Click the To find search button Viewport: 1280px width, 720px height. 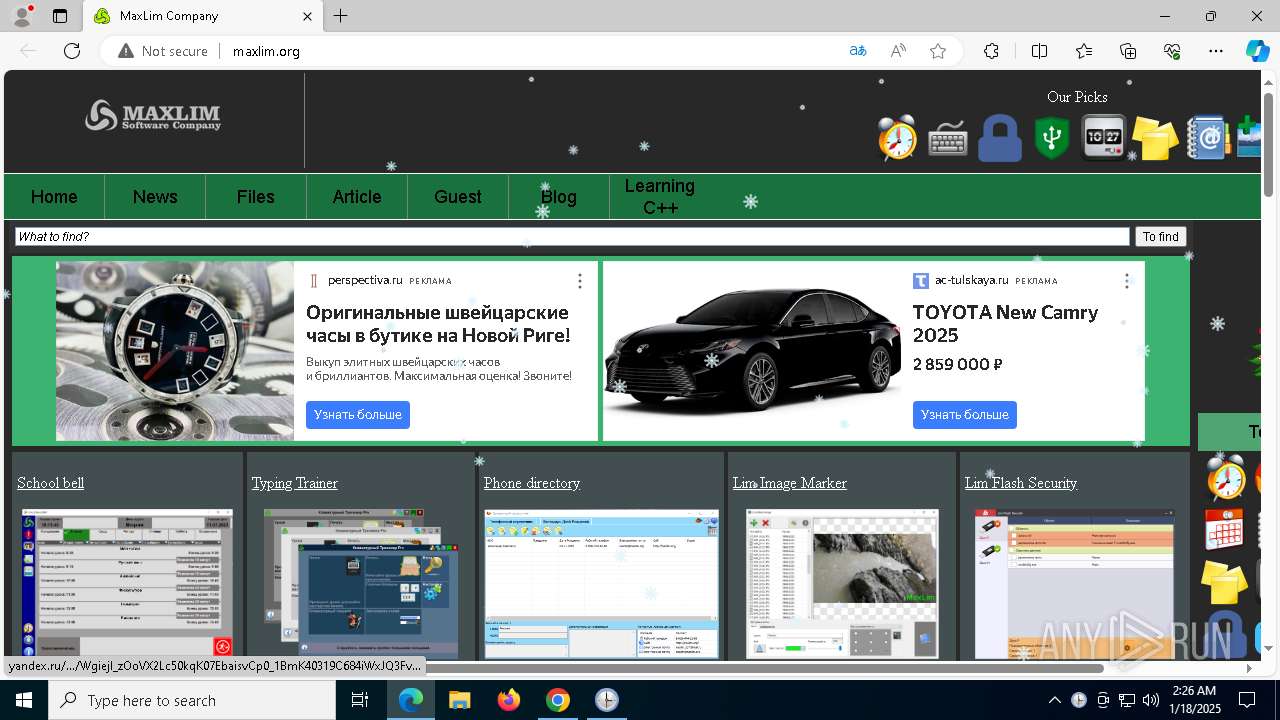point(1161,237)
